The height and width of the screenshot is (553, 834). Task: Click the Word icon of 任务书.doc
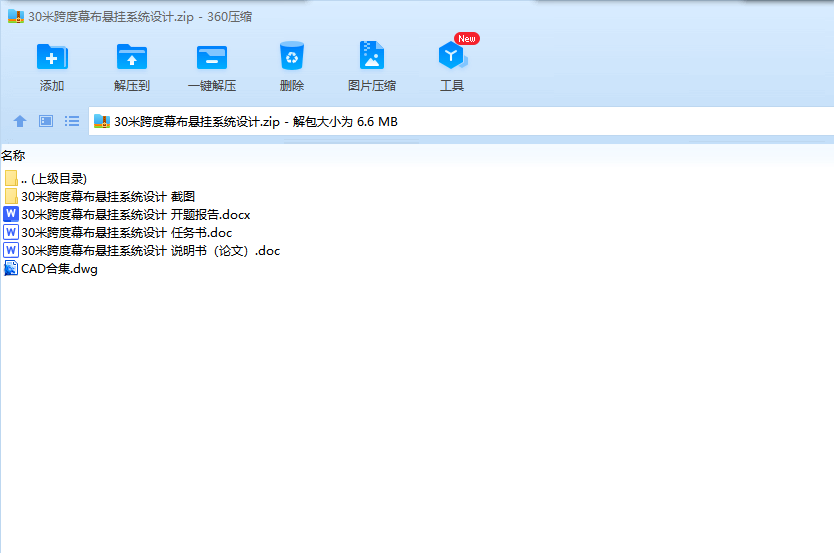pyautogui.click(x=11, y=232)
